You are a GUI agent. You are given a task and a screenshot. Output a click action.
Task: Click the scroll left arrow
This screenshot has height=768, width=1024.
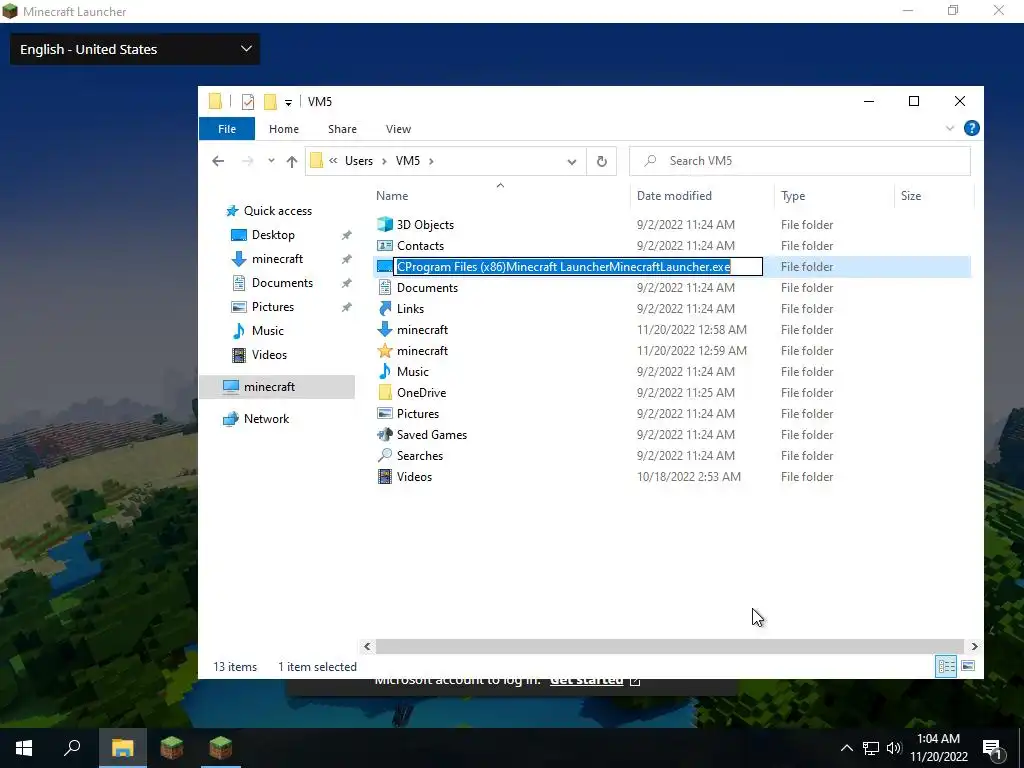[367, 647]
